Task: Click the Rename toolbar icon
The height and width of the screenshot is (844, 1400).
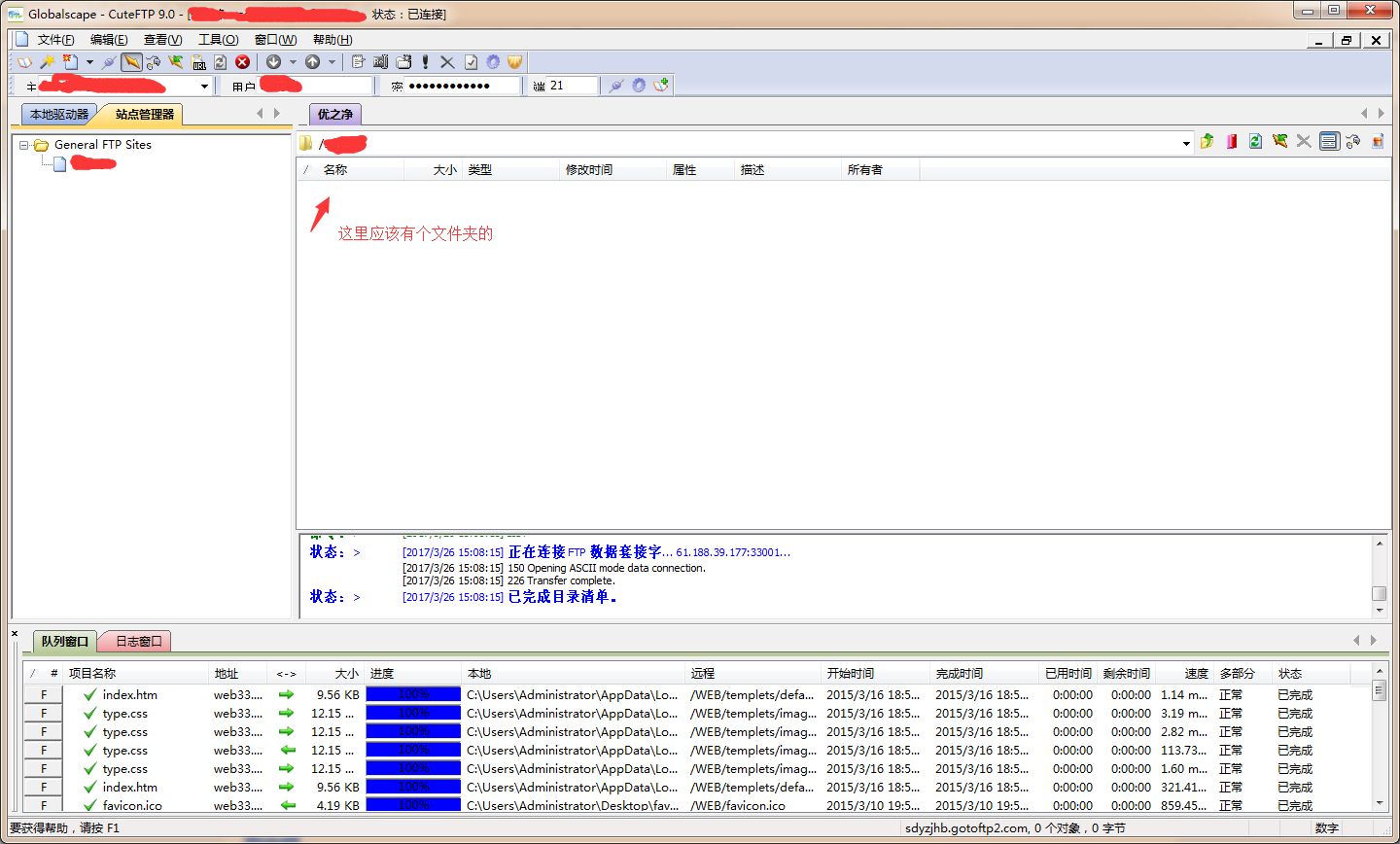Action: click(380, 62)
